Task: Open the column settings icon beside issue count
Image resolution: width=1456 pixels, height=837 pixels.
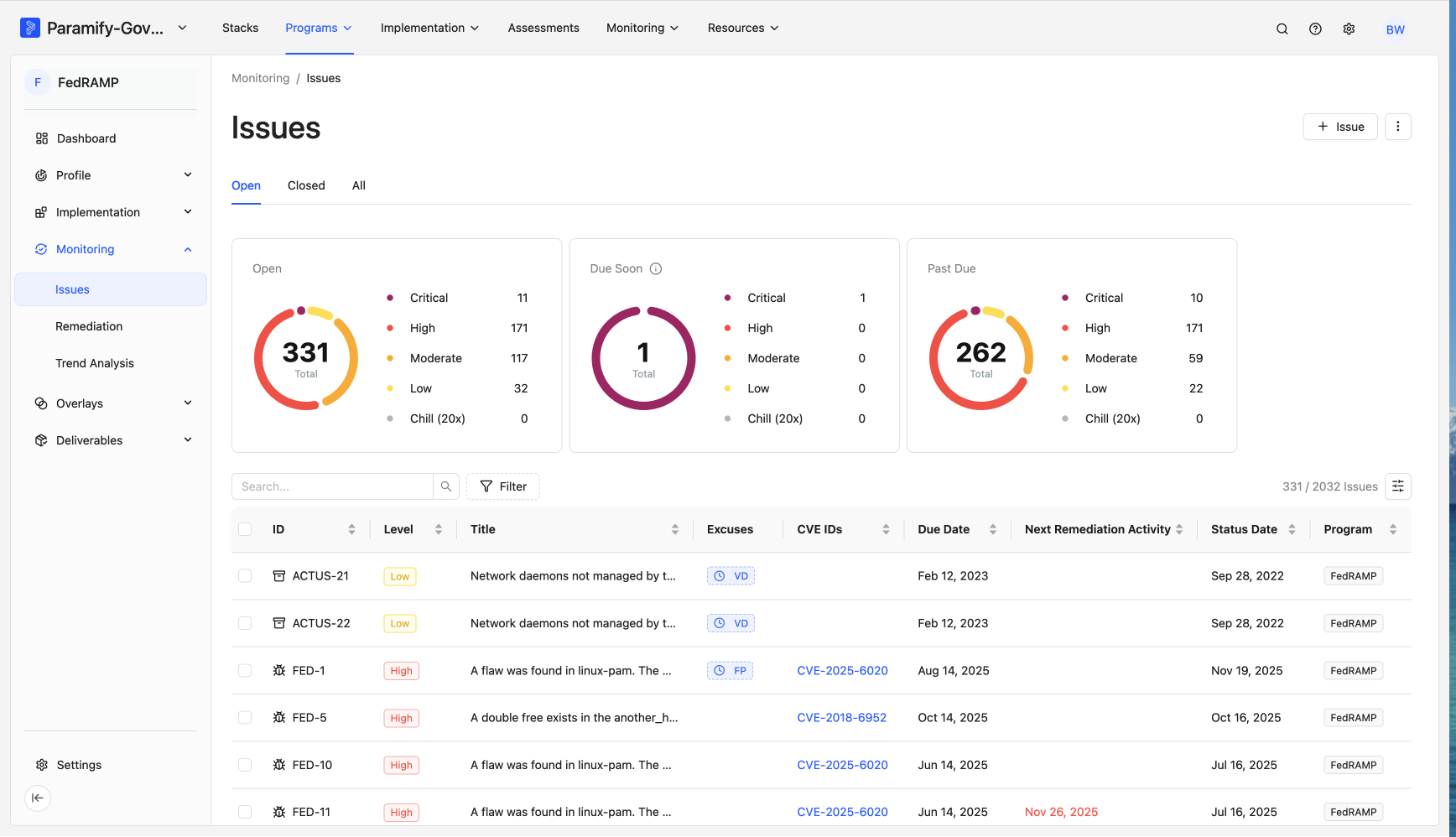Action: point(1398,486)
